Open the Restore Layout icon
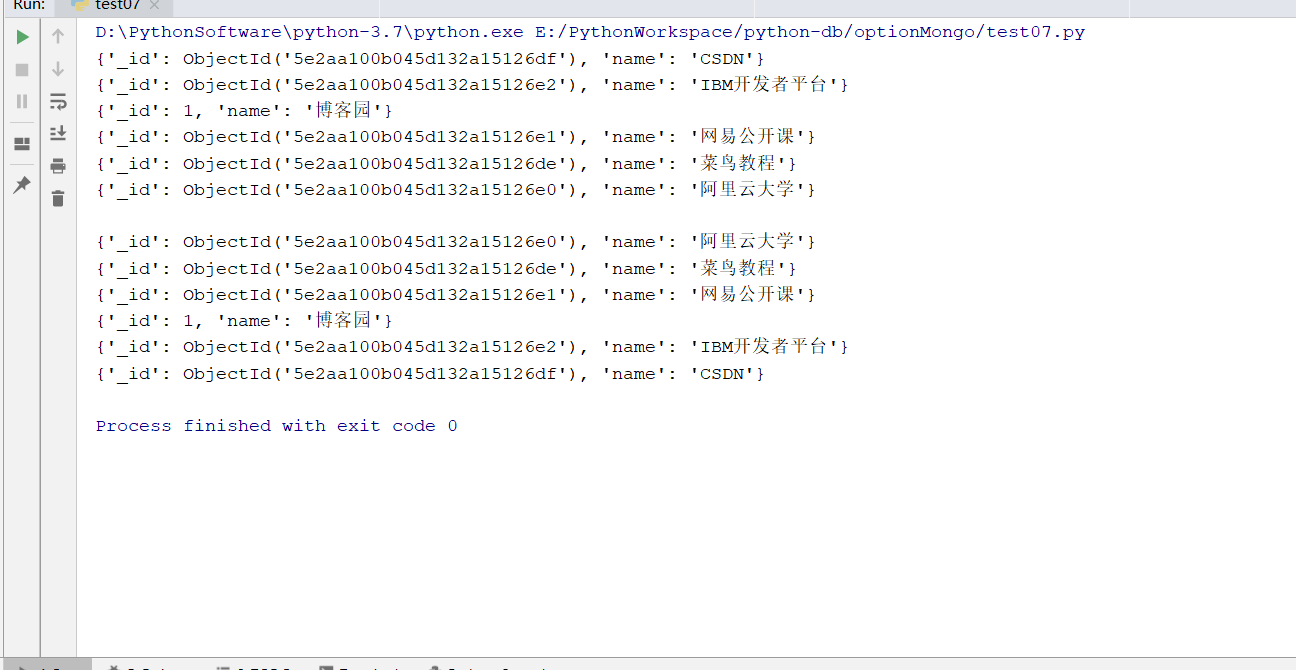Screen dimensions: 1296x670 pyautogui.click(x=22, y=144)
